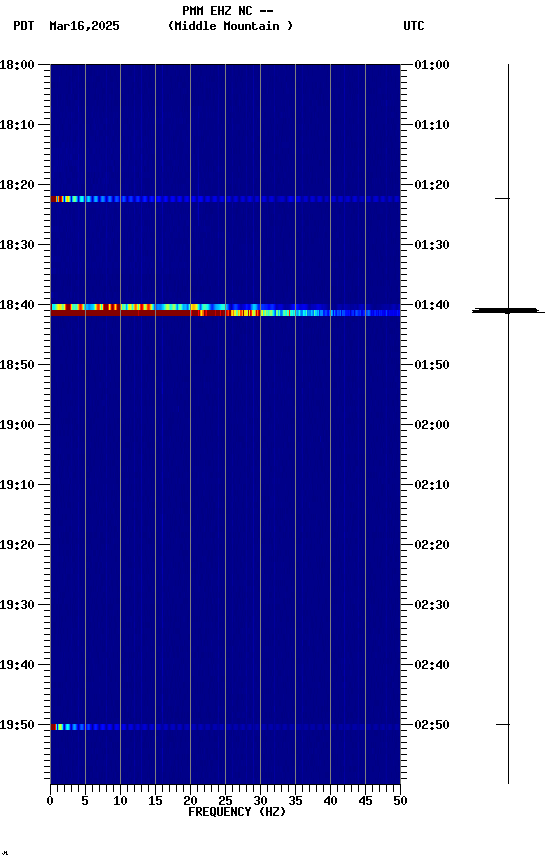The height and width of the screenshot is (864, 552).
Task: Click the '40' frequency axis label
Action: [330, 801]
